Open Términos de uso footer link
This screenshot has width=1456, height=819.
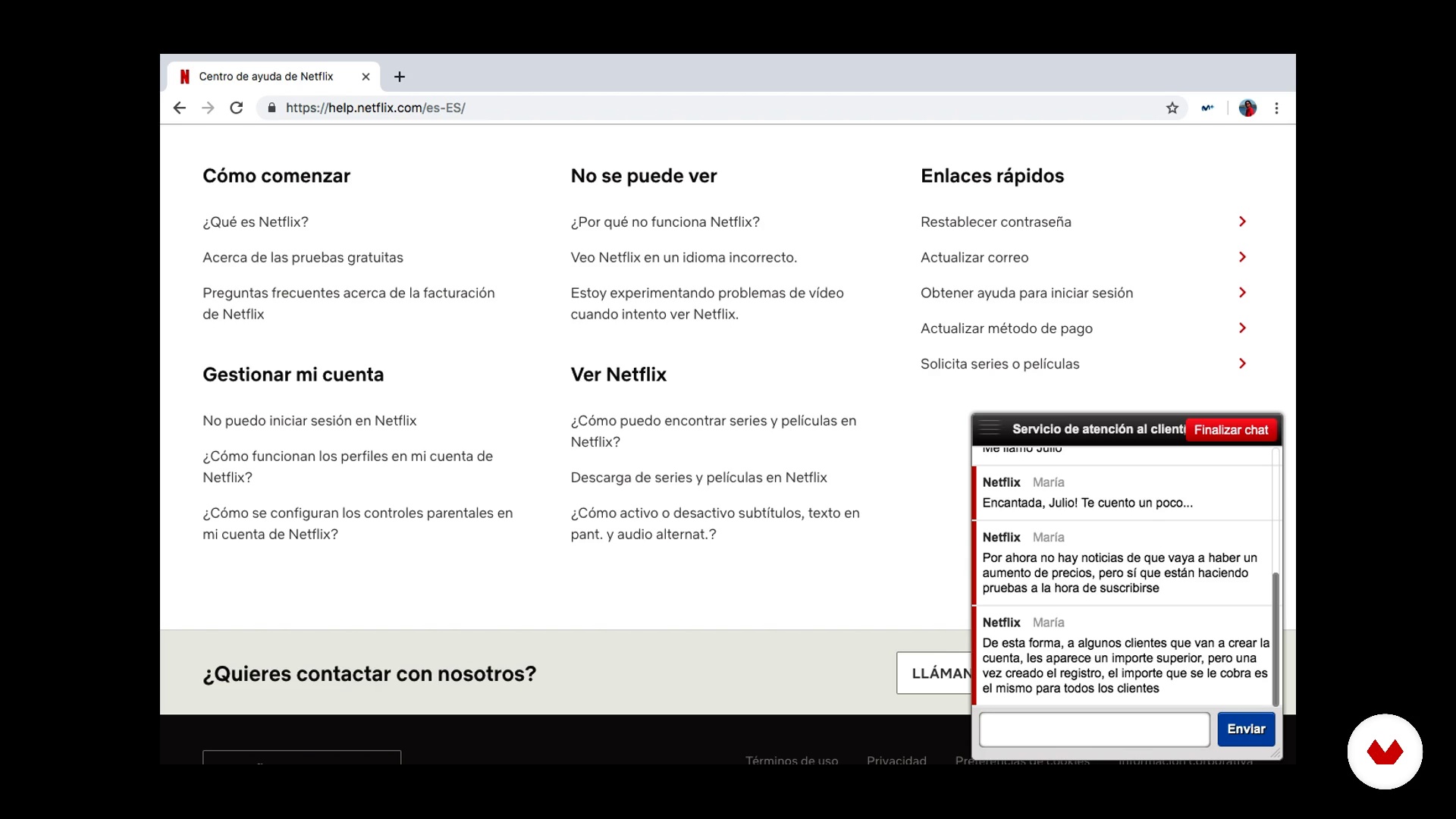[x=792, y=759]
